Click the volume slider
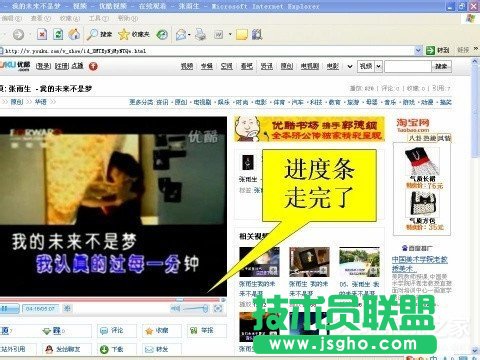Screen dimensions: 480x360 pyautogui.click(x=195, y=309)
